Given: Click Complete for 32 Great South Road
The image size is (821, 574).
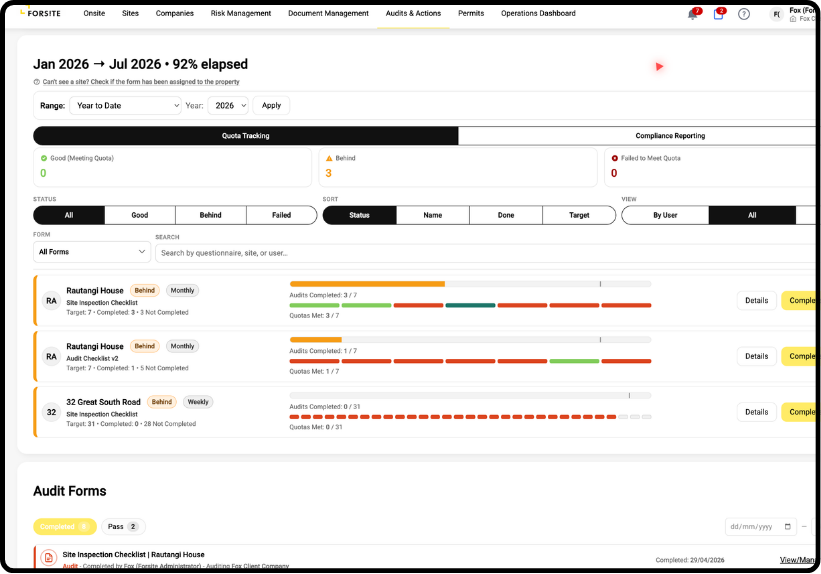Looking at the screenshot, I should [800, 412].
